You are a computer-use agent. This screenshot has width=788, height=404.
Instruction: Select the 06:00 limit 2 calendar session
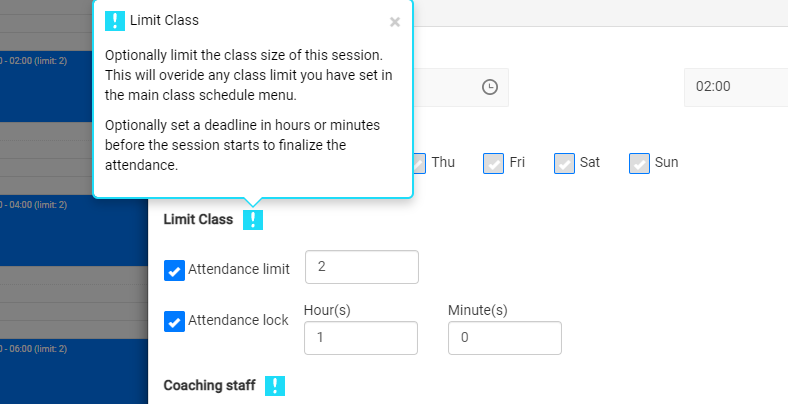74,371
